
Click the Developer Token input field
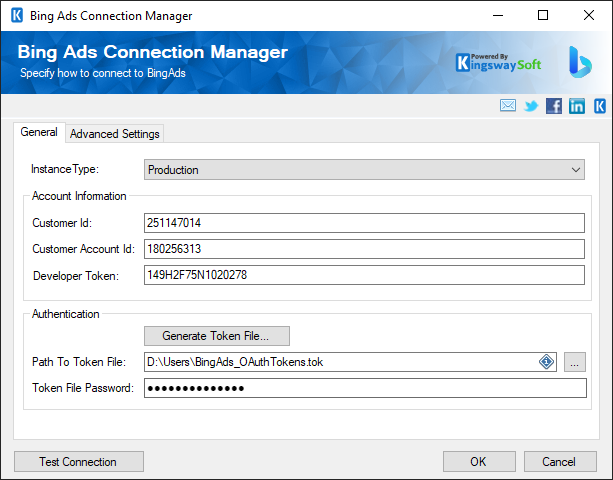click(364, 275)
